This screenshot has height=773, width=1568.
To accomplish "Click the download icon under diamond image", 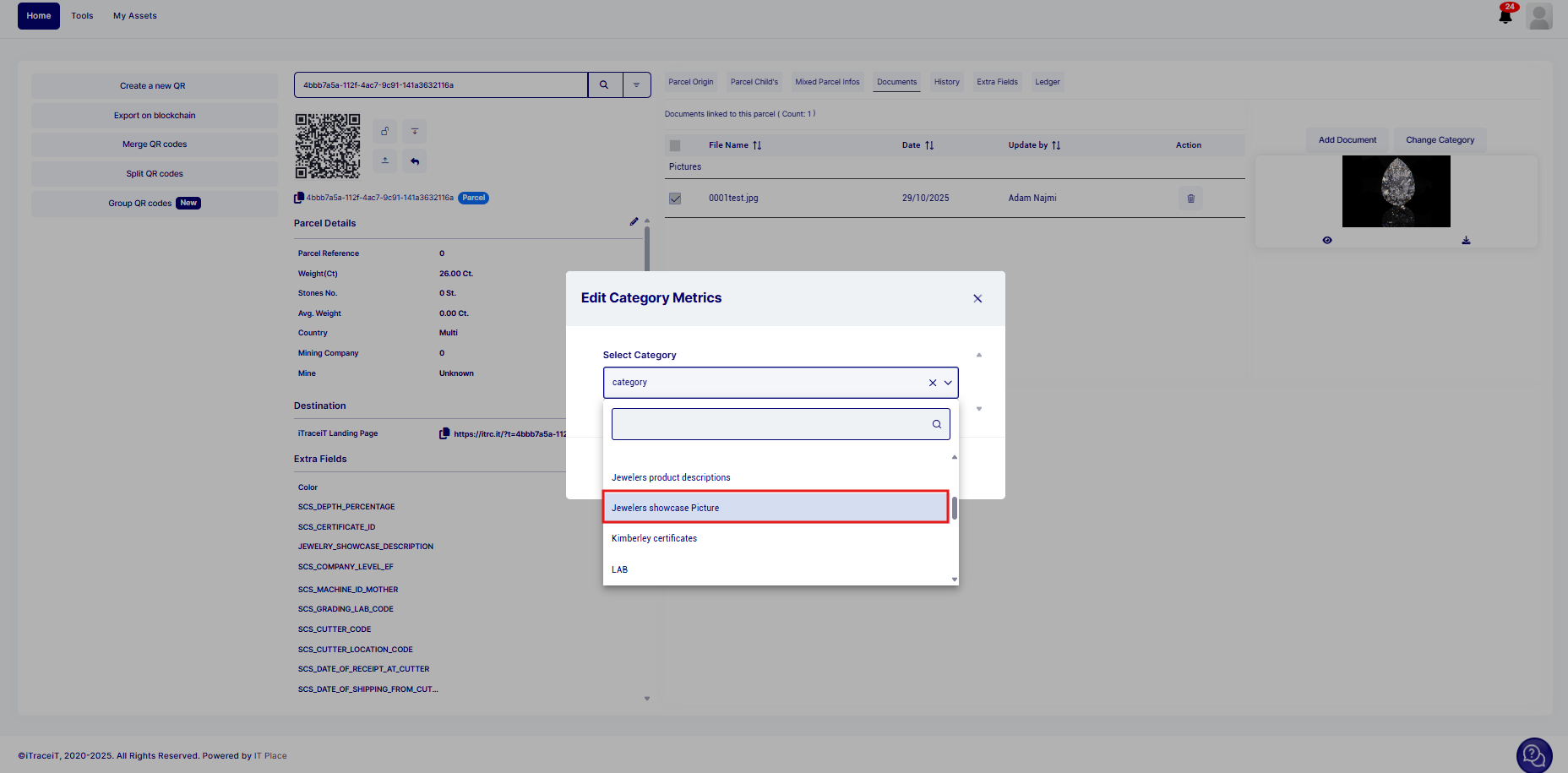I will tap(1466, 241).
